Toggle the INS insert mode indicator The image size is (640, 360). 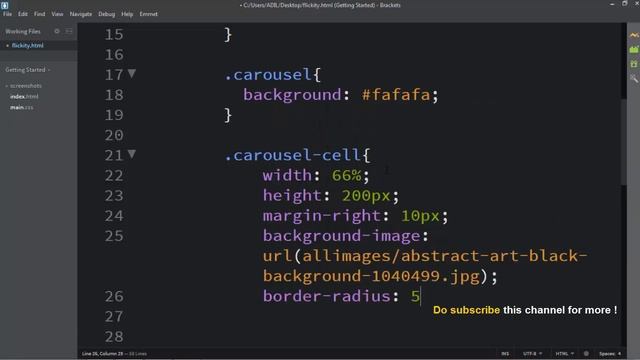point(505,353)
